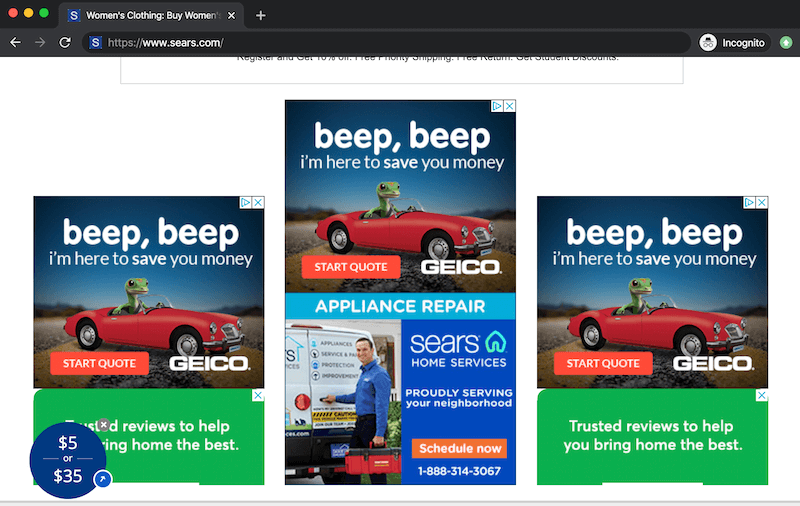Open AdChoices on the right GEICO ad
Image resolution: width=800 pixels, height=506 pixels.
point(749,203)
